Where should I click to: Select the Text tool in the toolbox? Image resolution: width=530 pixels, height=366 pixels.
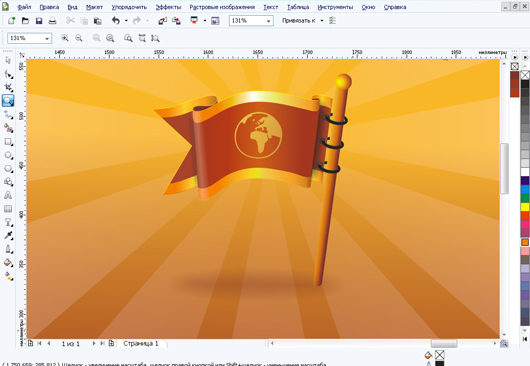coord(8,195)
